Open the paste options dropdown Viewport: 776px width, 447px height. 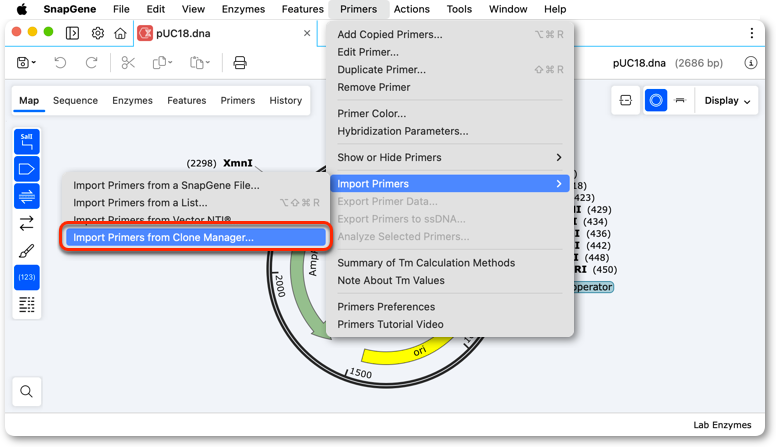(x=199, y=63)
